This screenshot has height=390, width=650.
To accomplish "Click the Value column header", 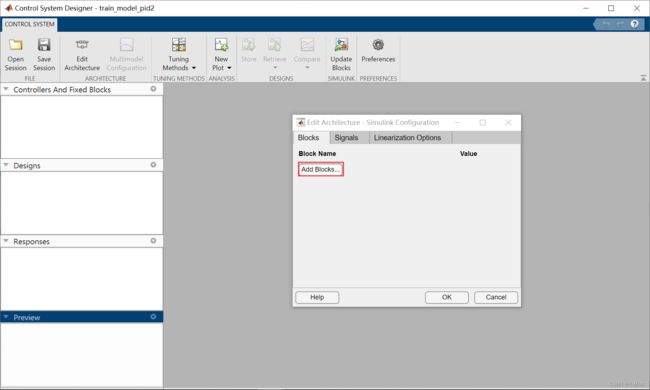I will [468, 153].
